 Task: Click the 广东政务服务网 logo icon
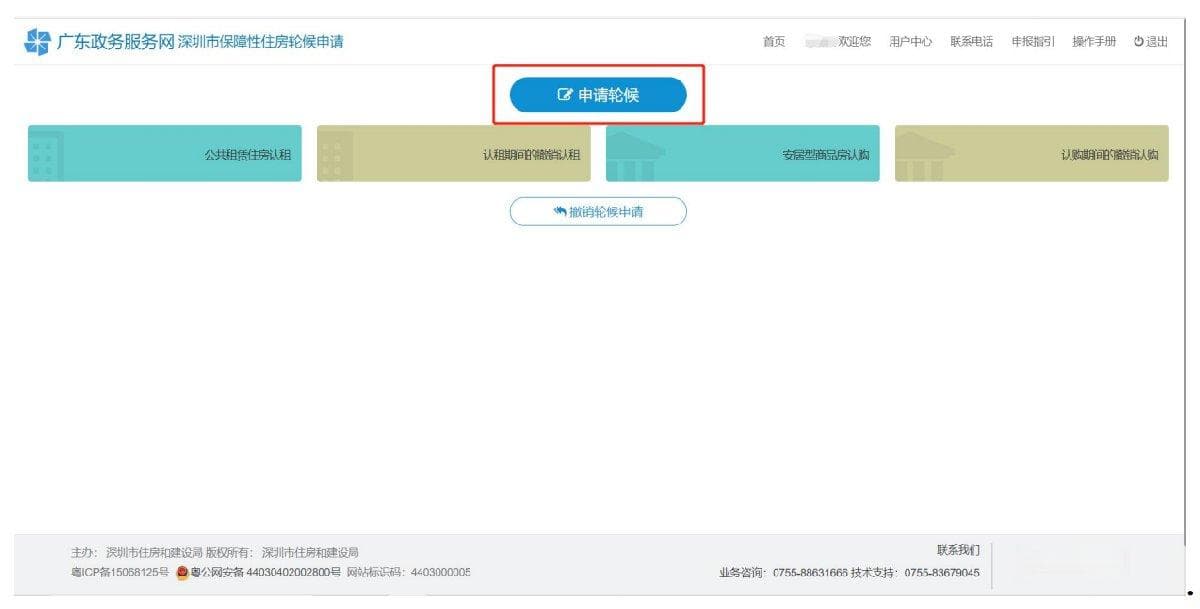37,42
